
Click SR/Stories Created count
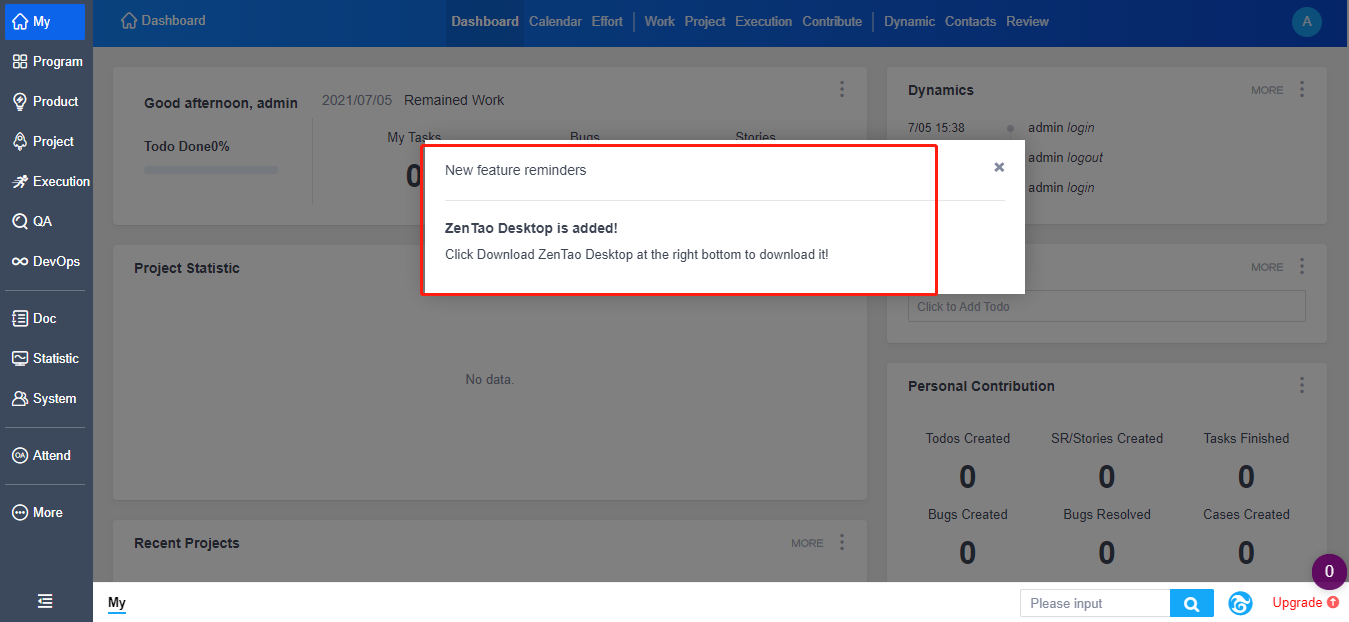[1107, 477]
